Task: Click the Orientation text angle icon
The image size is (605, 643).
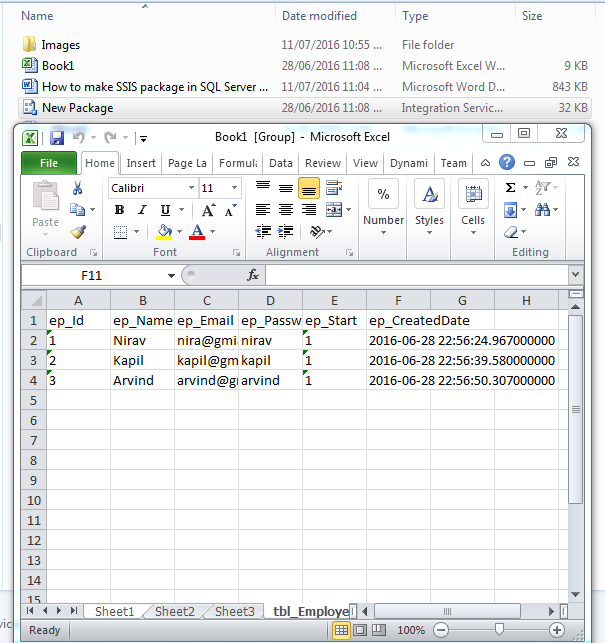Action: click(317, 232)
